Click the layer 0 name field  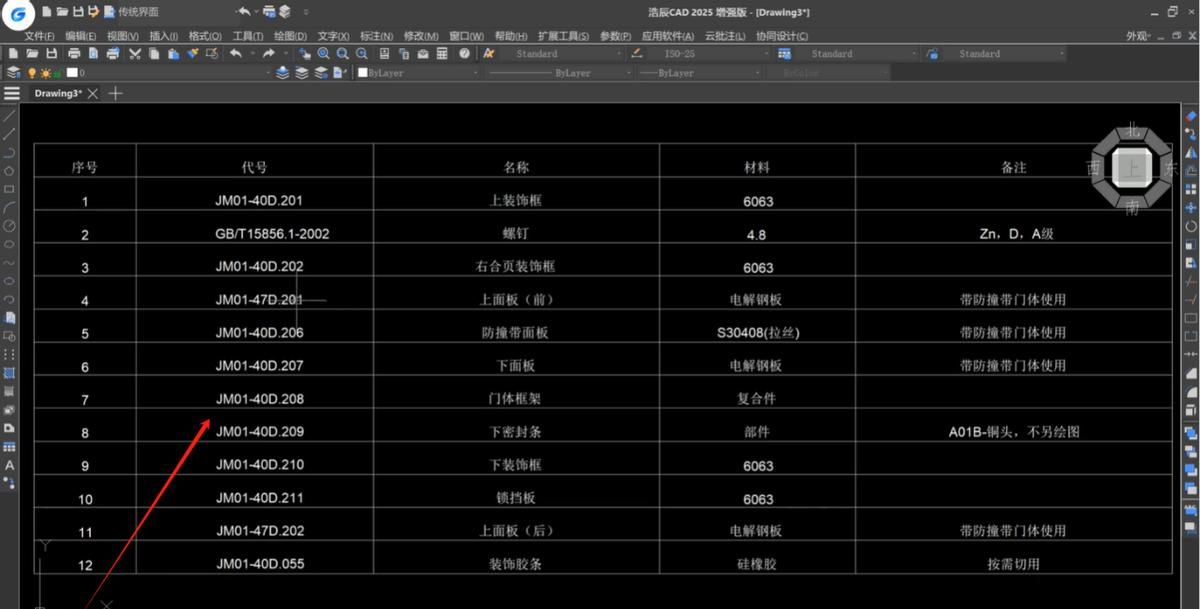pyautogui.click(x=85, y=72)
